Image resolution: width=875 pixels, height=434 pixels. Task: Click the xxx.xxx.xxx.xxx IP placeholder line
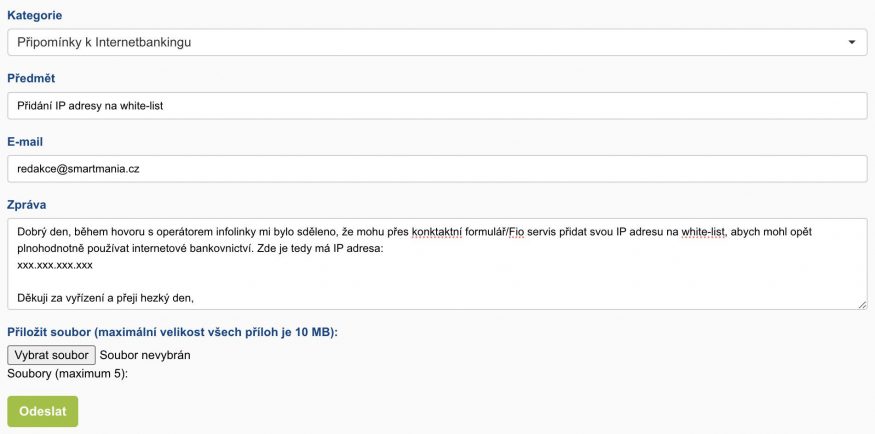click(55, 265)
